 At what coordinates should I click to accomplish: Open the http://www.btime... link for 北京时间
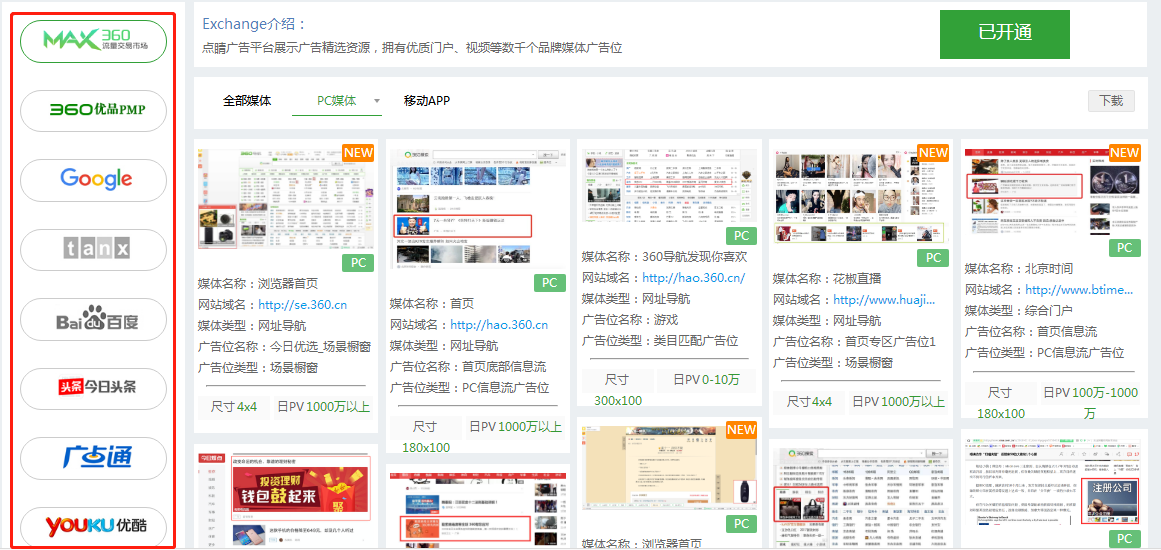(1078, 290)
